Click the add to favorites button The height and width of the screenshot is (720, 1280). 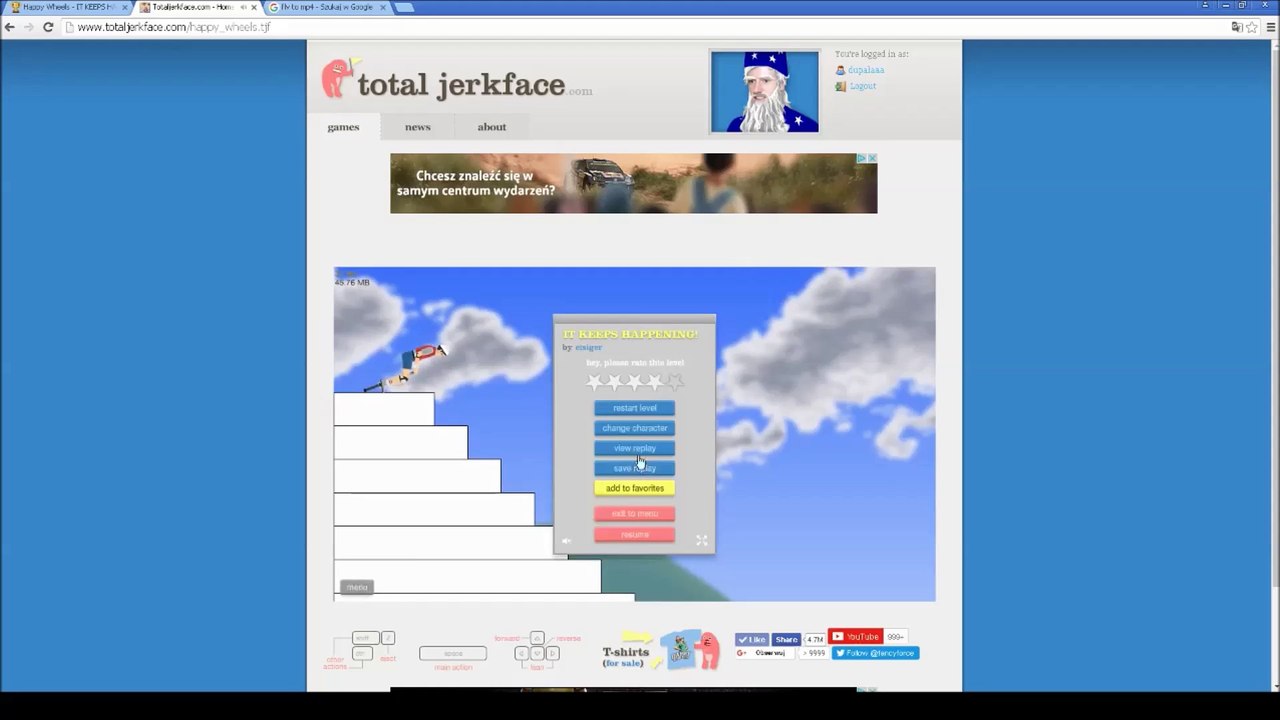[635, 488]
